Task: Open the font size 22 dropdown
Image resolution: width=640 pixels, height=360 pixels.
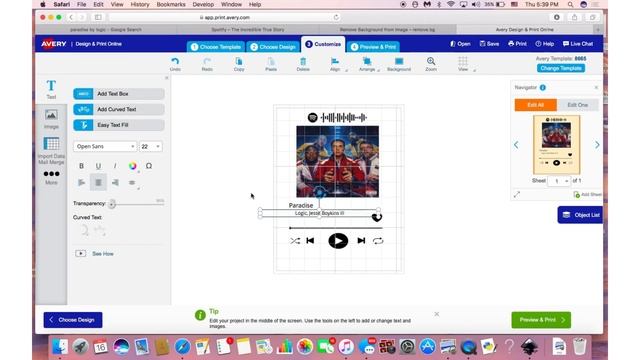Action: pyautogui.click(x=151, y=146)
